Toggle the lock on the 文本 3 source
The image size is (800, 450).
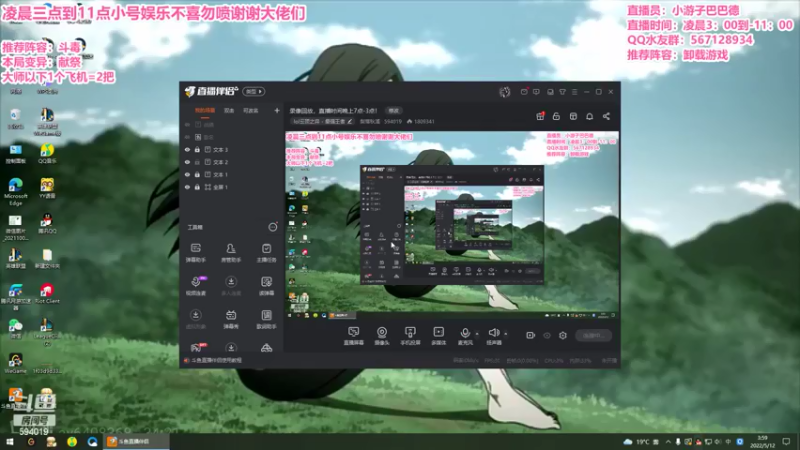(197, 149)
